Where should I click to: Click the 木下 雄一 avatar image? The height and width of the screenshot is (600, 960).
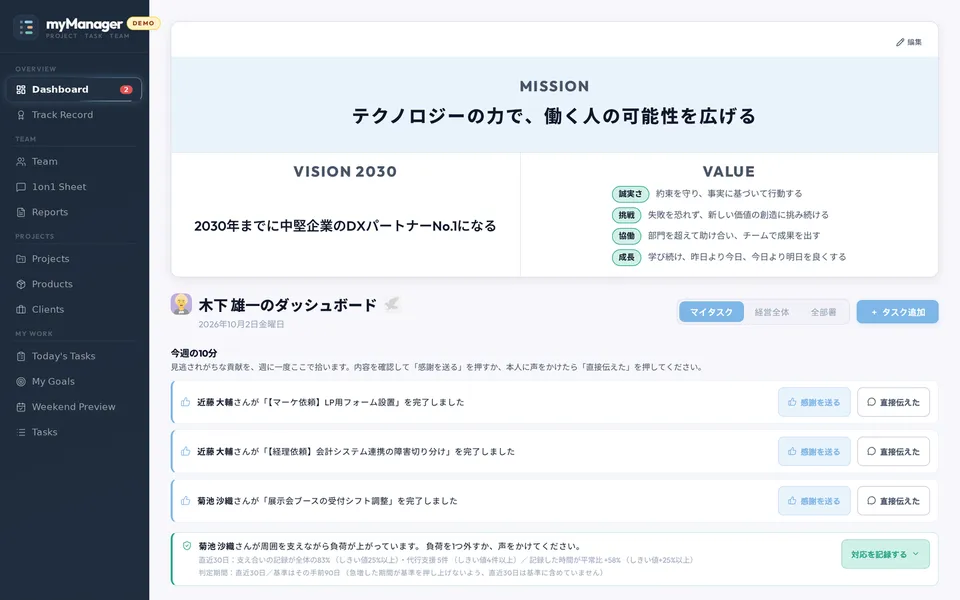[181, 304]
